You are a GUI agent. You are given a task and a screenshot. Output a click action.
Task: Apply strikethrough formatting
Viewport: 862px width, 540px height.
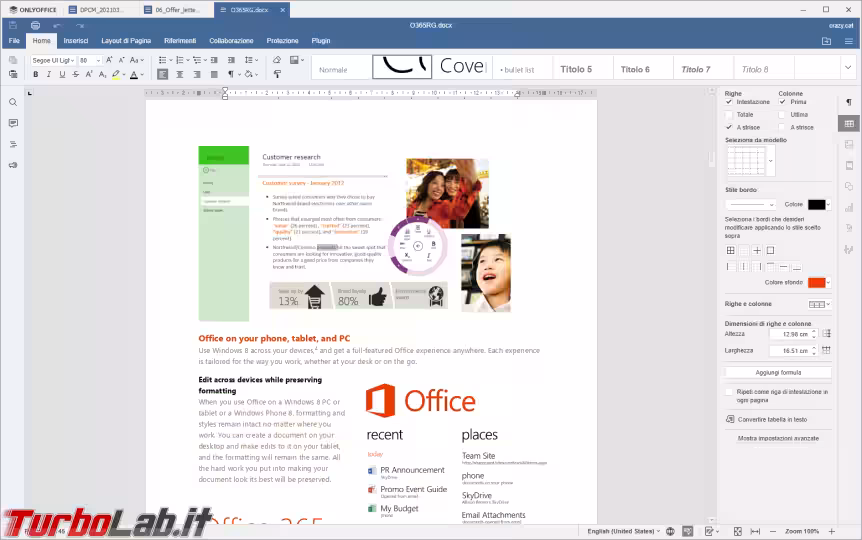coord(76,74)
